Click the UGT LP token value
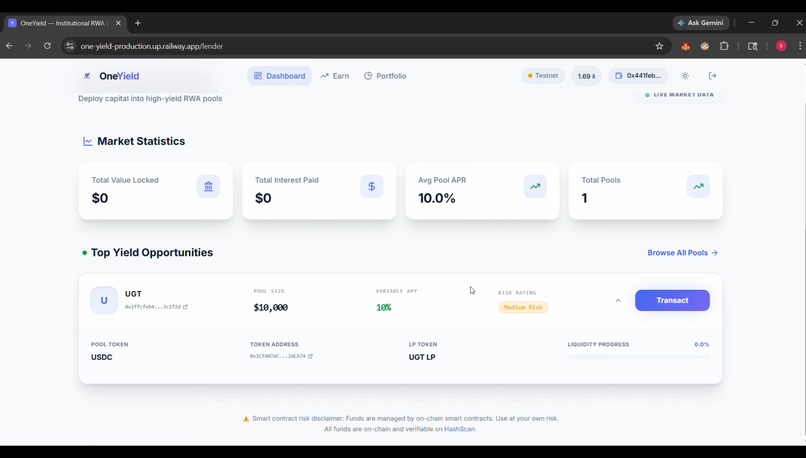Viewport: 806px width, 458px height. (422, 357)
